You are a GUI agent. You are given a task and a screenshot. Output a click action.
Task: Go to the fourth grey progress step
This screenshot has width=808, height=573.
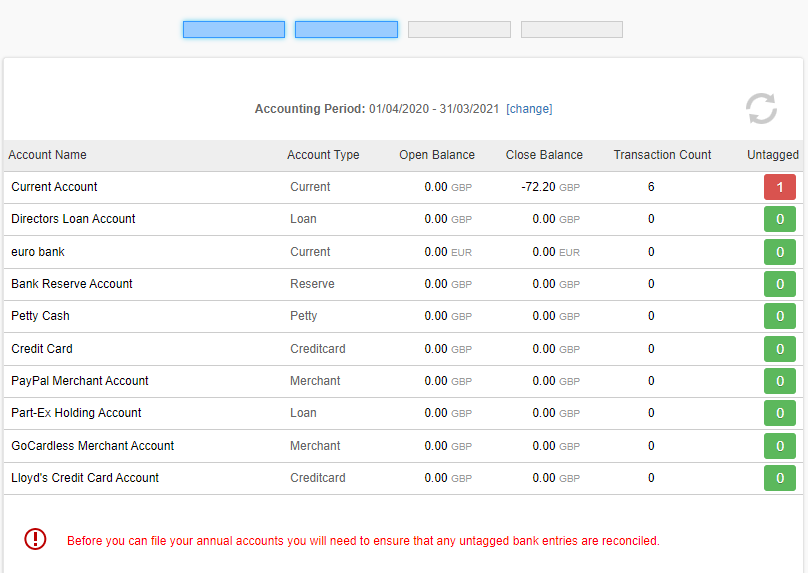pos(572,30)
